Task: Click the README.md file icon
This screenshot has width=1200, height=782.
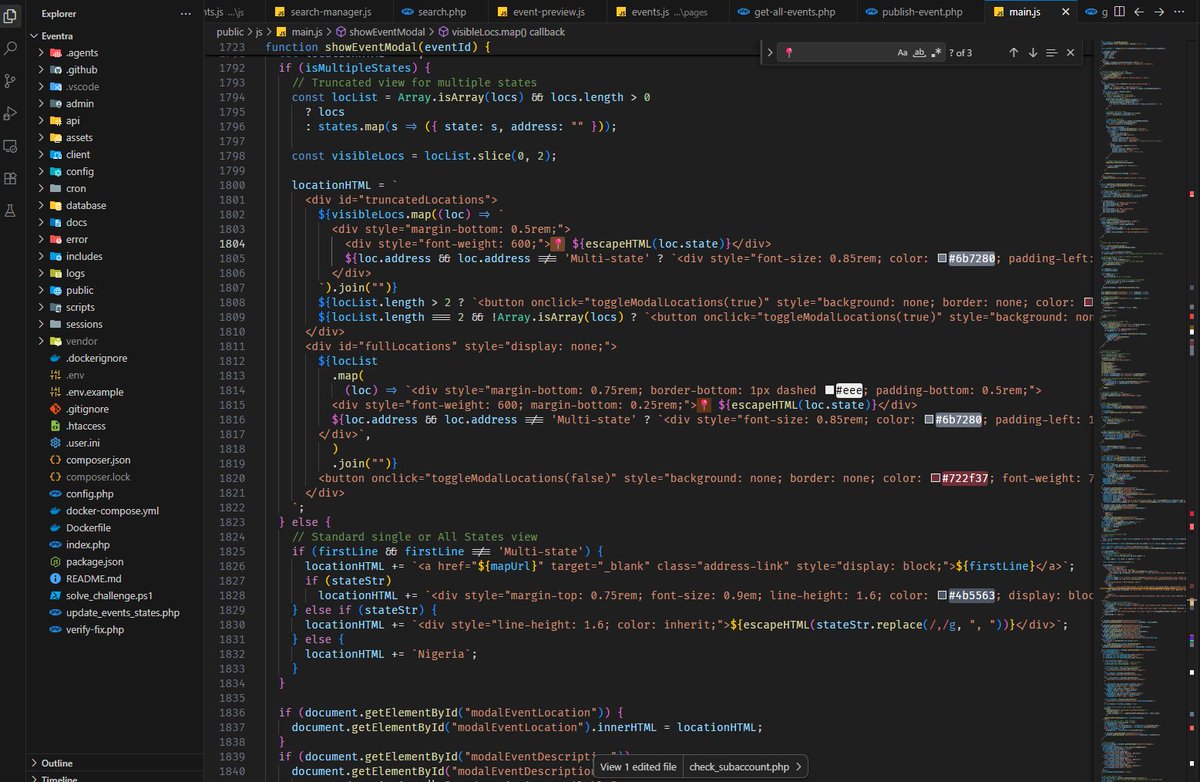Action: [57, 579]
